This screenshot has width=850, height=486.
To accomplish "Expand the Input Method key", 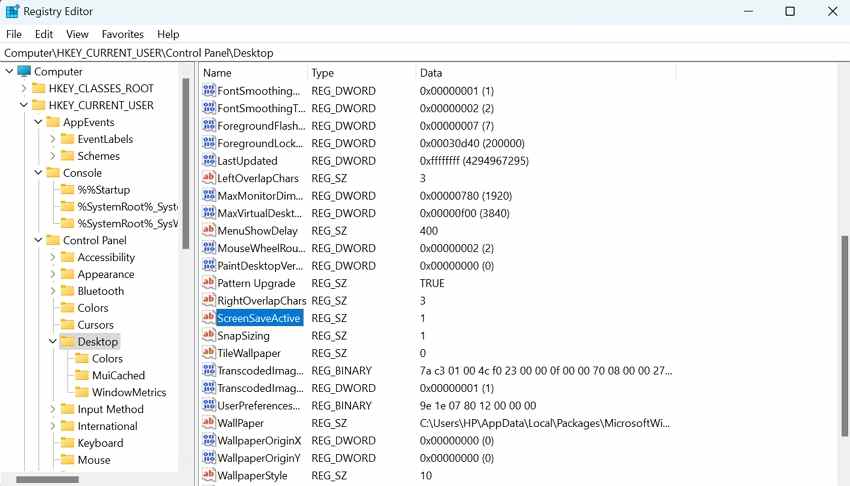I will click(x=53, y=409).
